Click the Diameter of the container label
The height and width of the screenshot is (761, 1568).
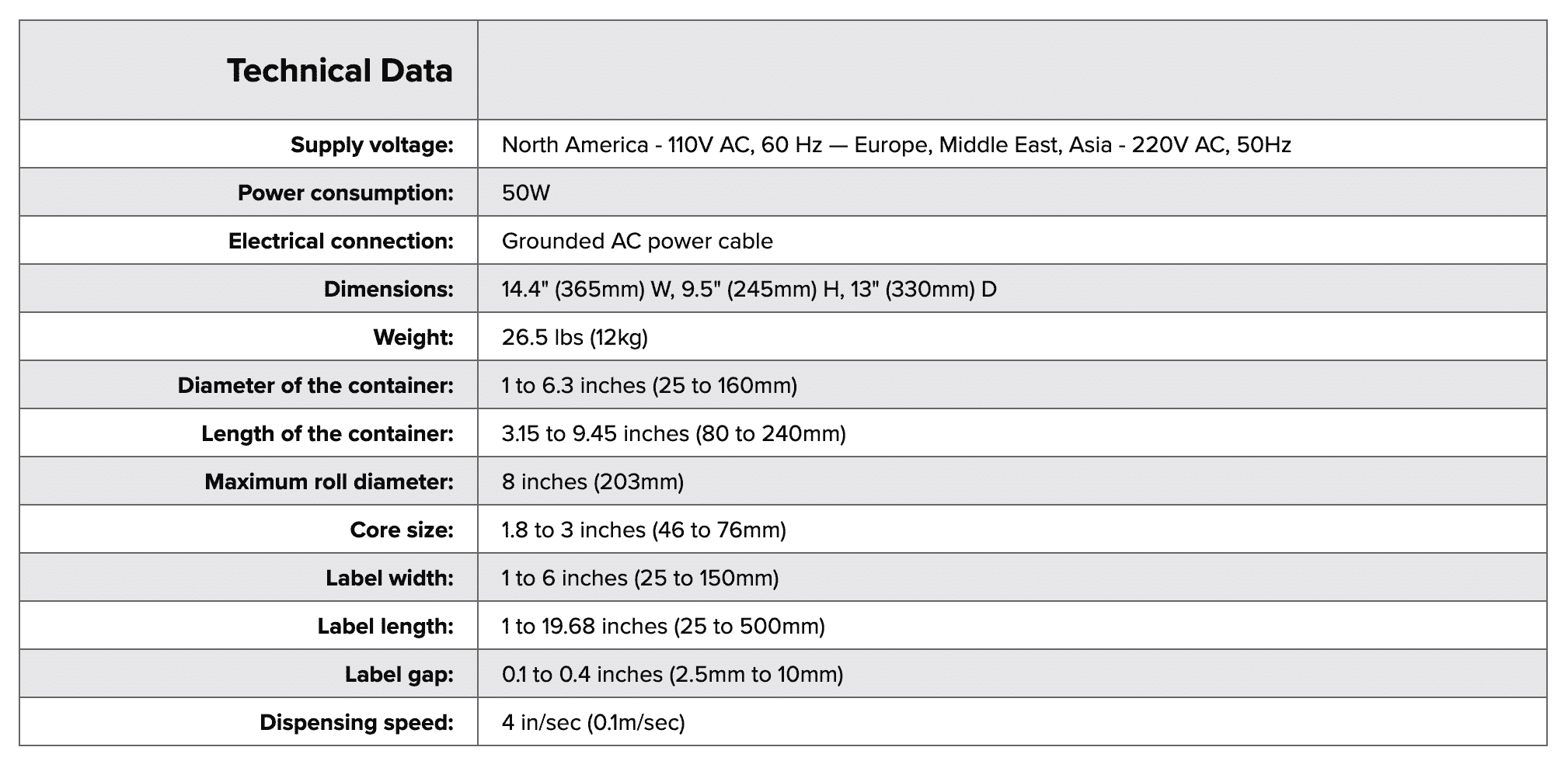point(315,386)
